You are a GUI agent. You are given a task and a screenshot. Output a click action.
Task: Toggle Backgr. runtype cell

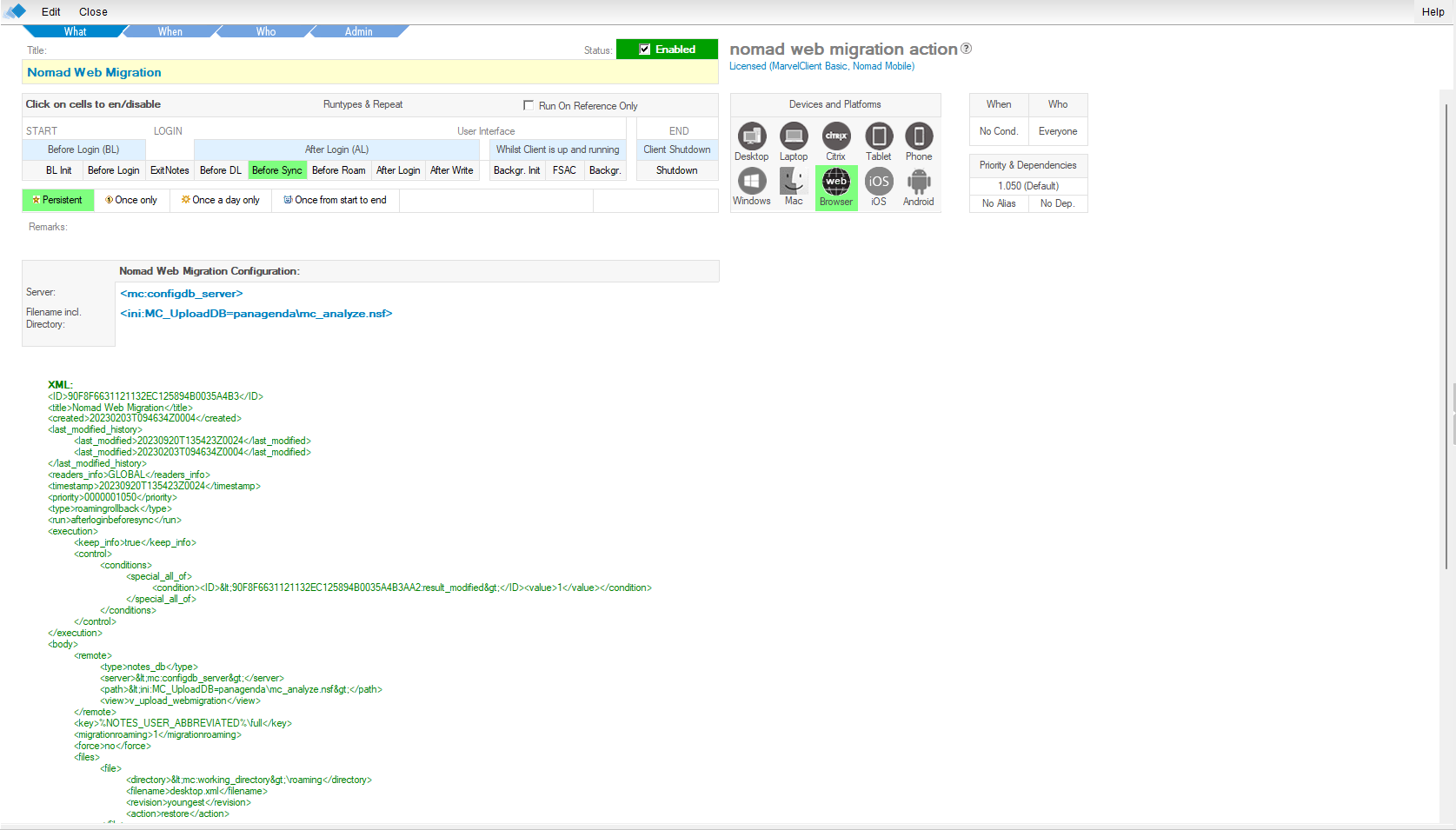pos(605,170)
